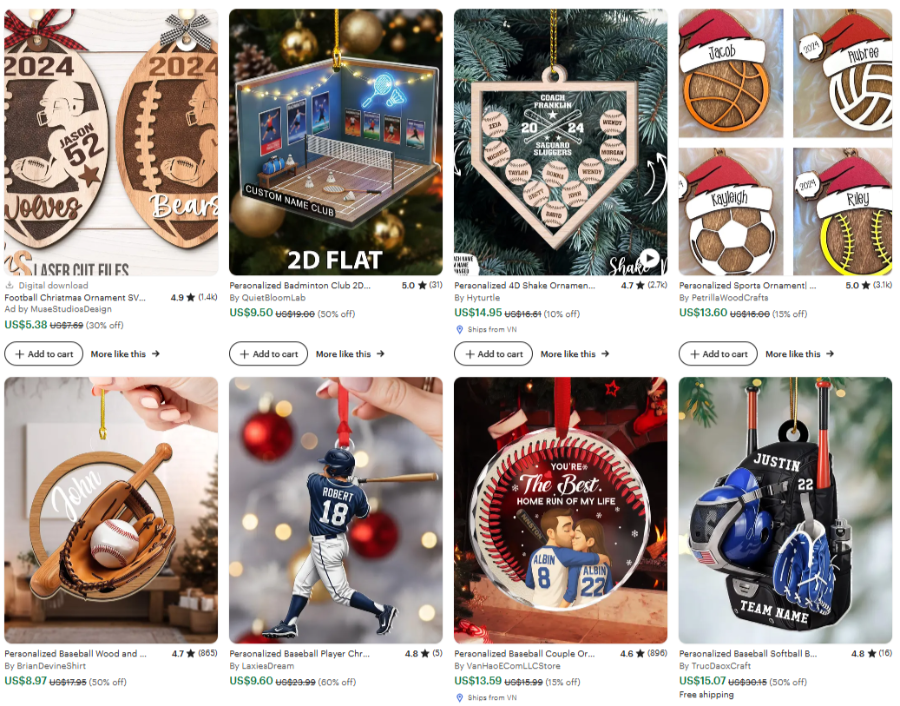900x706 pixels.
Task: Open the Robert 18 baseball player image
Action: point(336,510)
